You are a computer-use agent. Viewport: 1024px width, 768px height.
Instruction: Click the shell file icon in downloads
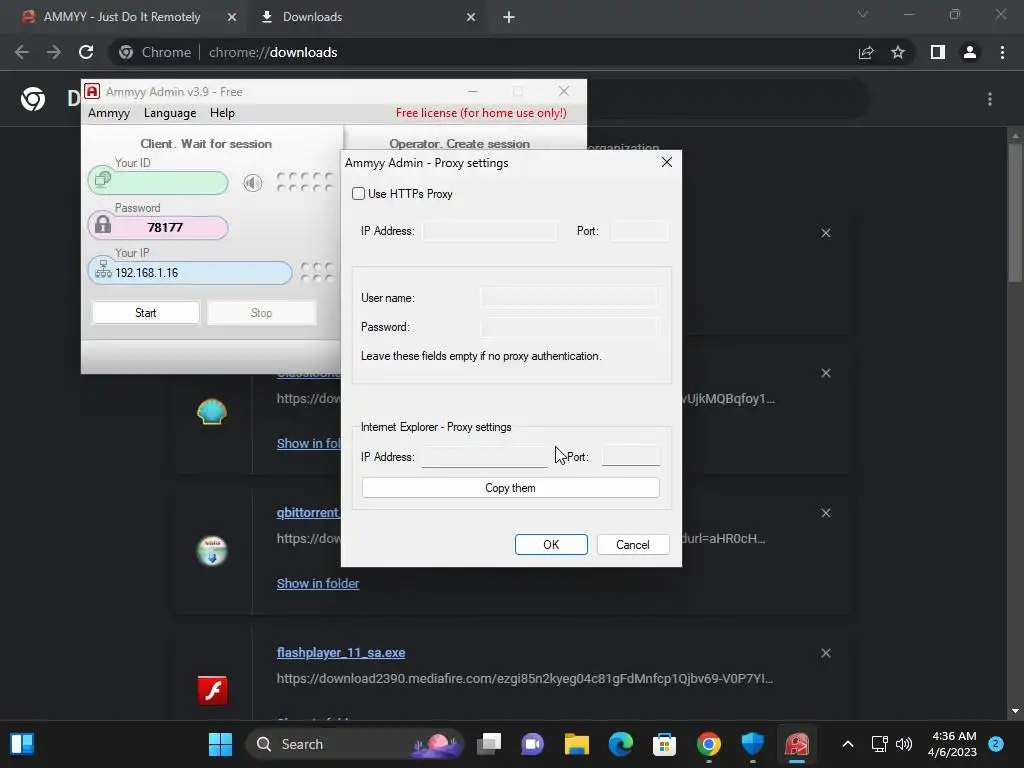coord(212,411)
